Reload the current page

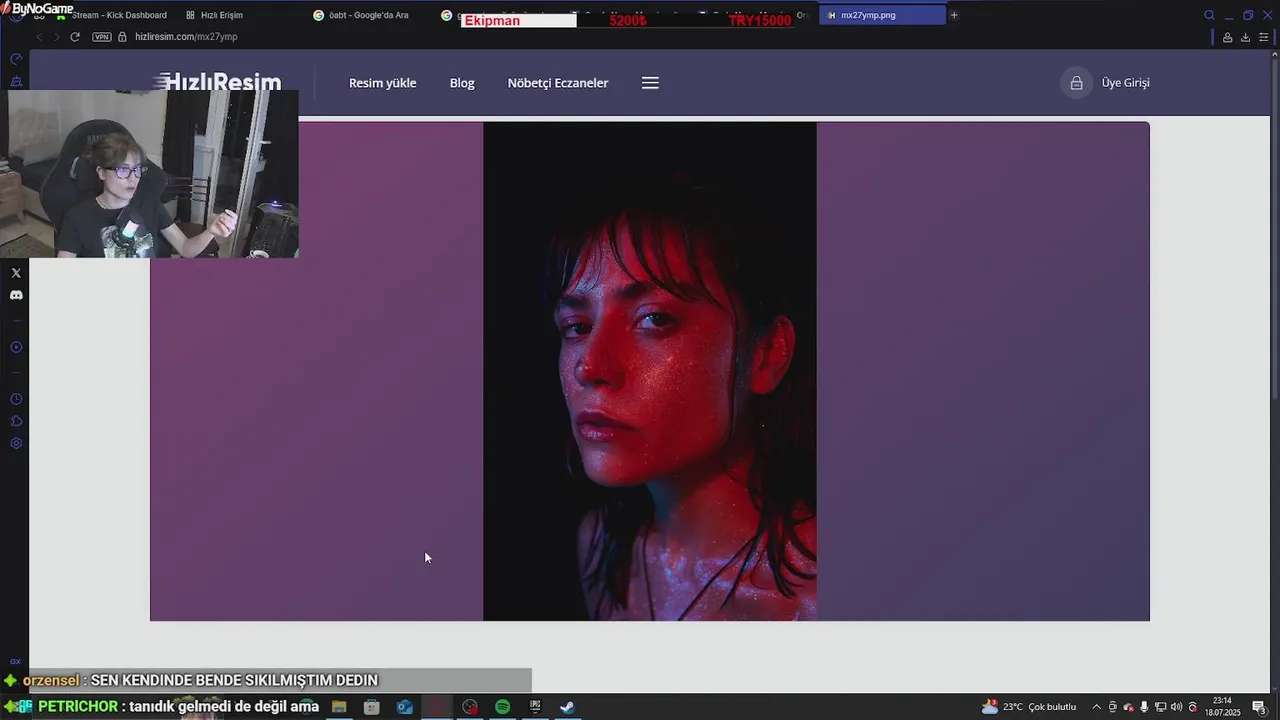point(74,37)
